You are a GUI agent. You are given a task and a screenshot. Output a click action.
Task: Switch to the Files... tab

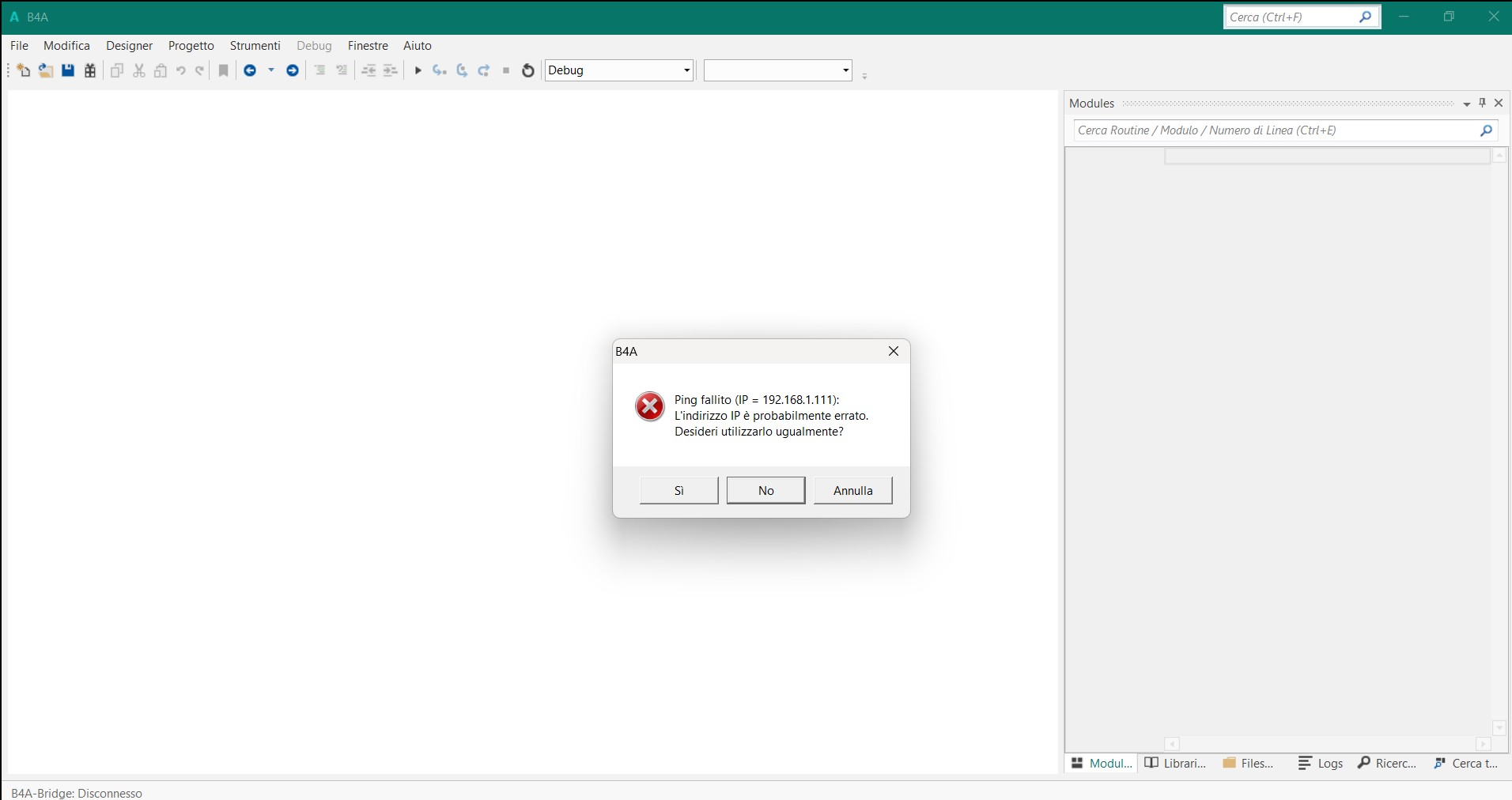(x=1248, y=764)
